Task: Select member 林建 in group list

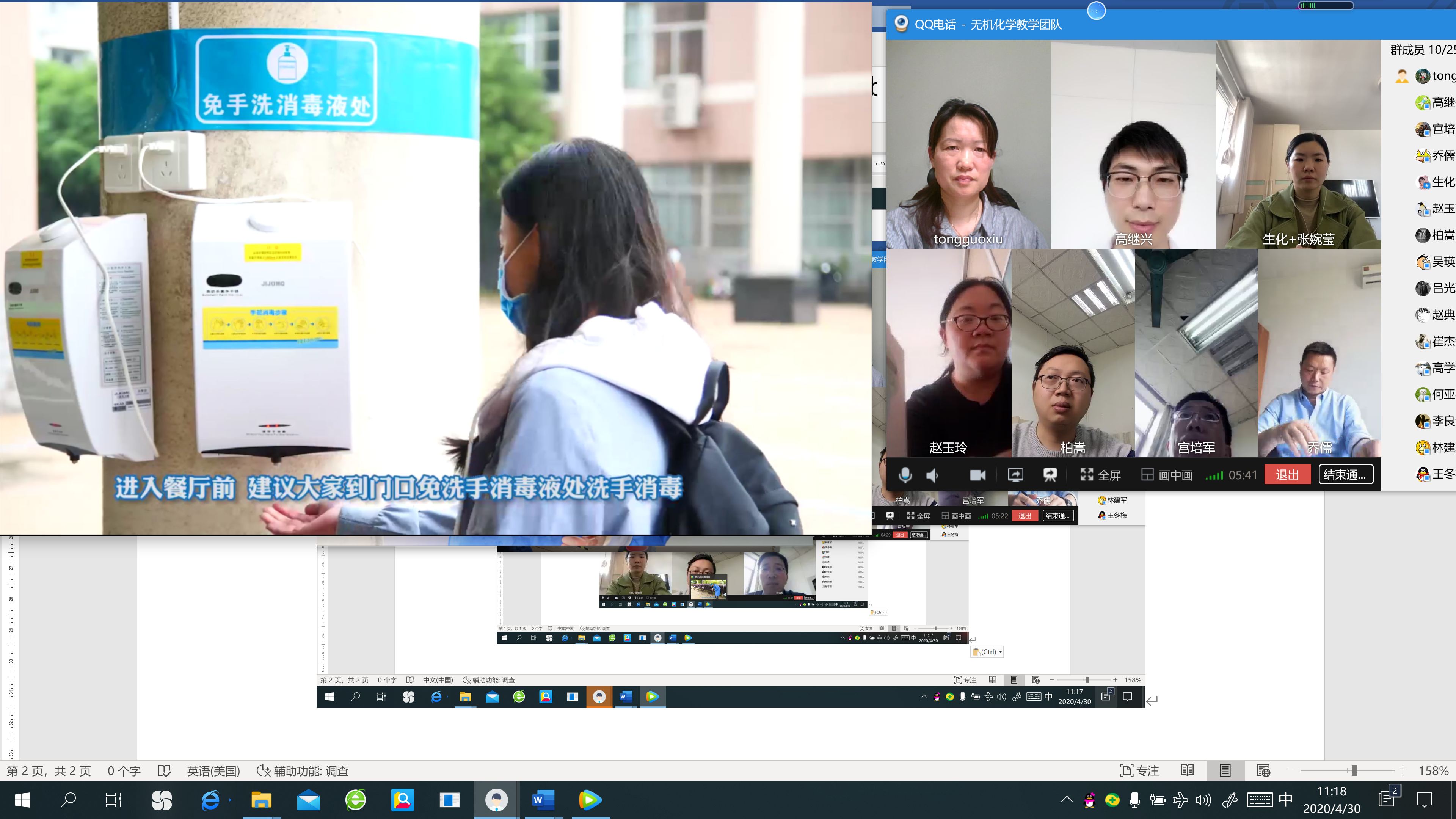Action: coord(1434,448)
